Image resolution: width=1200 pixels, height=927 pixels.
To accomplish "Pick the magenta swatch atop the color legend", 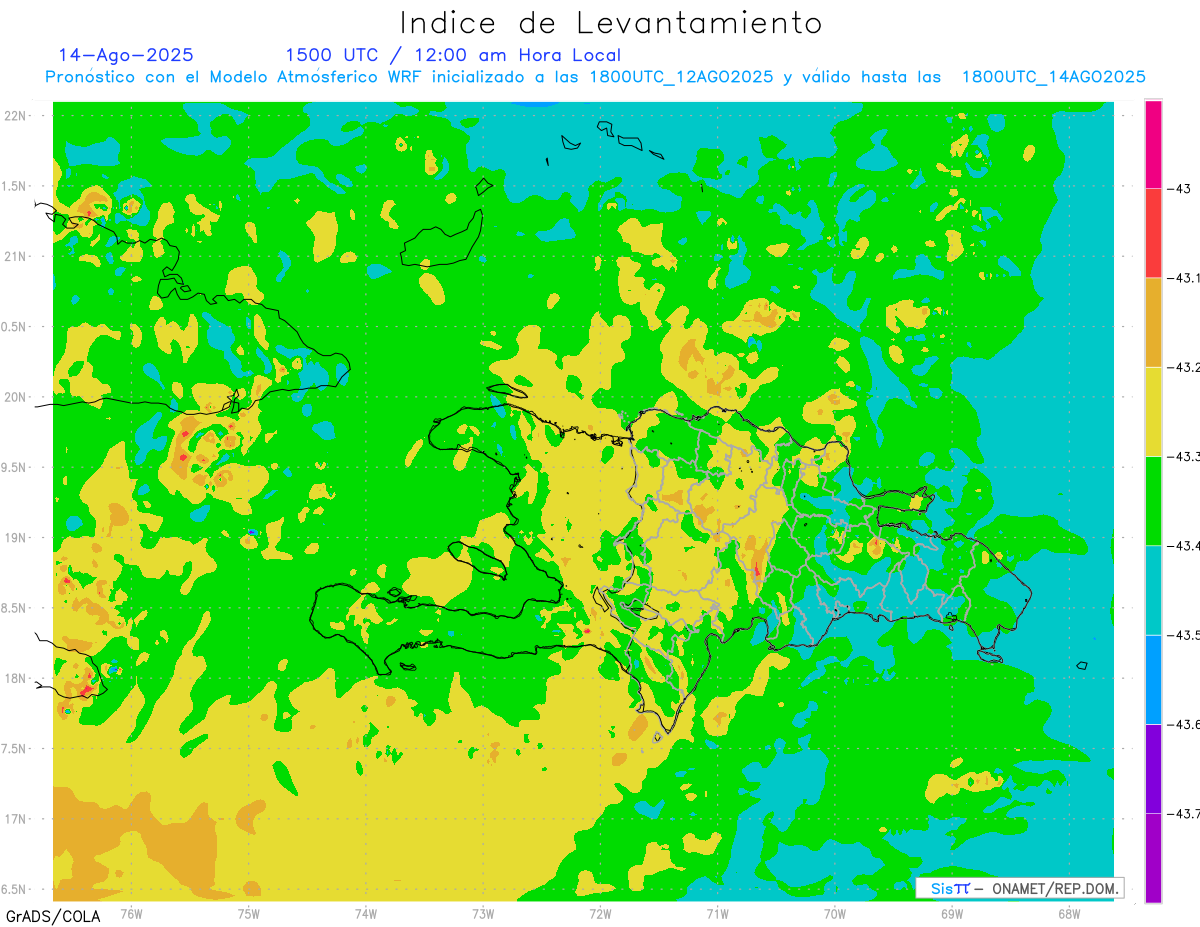I will 1153,144.
